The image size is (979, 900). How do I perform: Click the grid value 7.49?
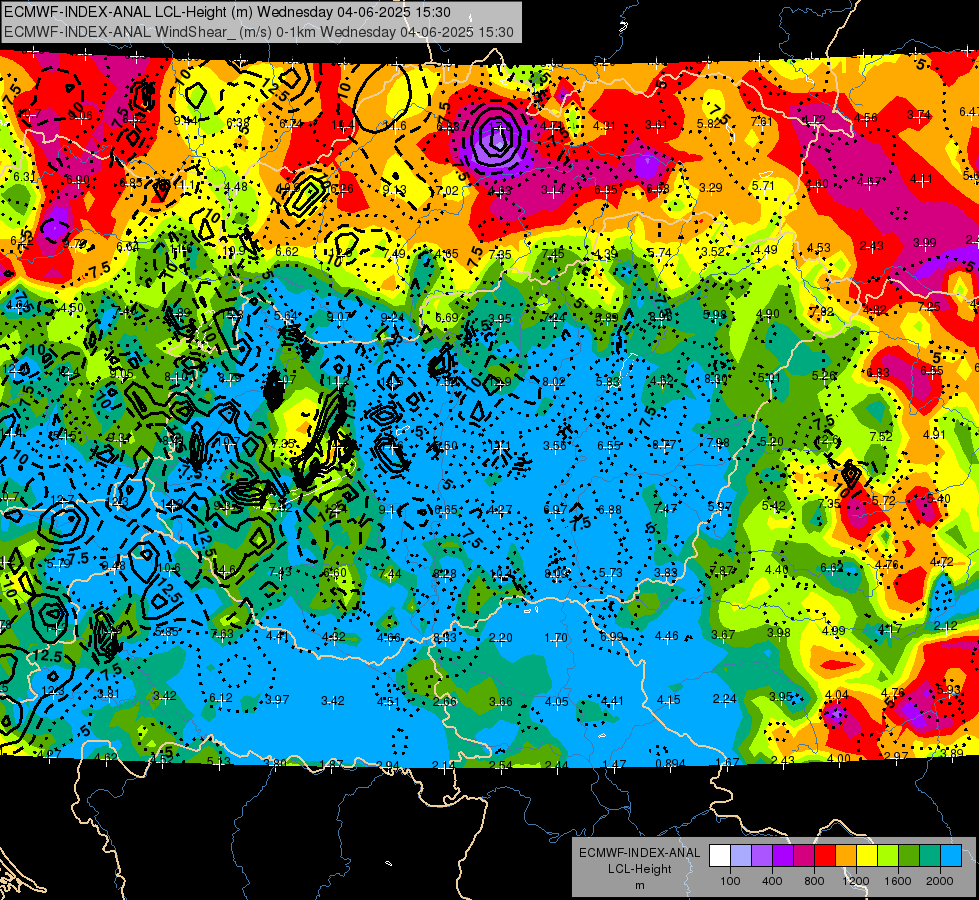394,253
